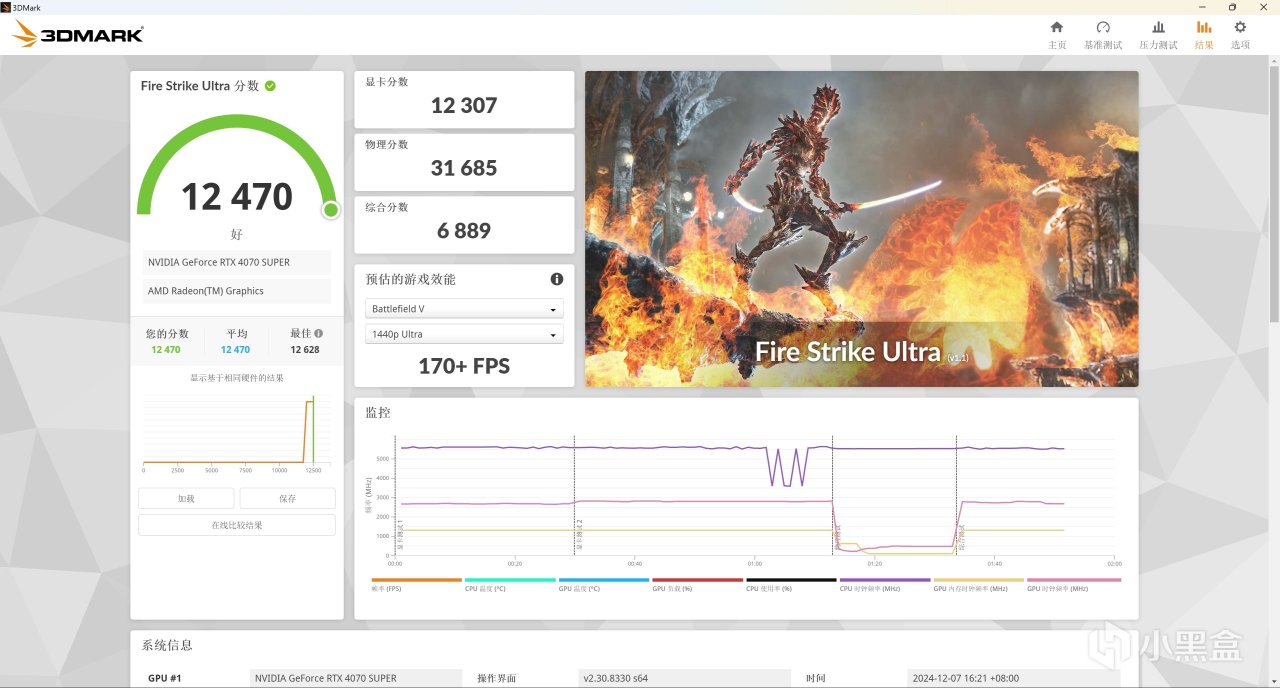Click the Fire Strike Ultra artwork image

tap(861, 228)
